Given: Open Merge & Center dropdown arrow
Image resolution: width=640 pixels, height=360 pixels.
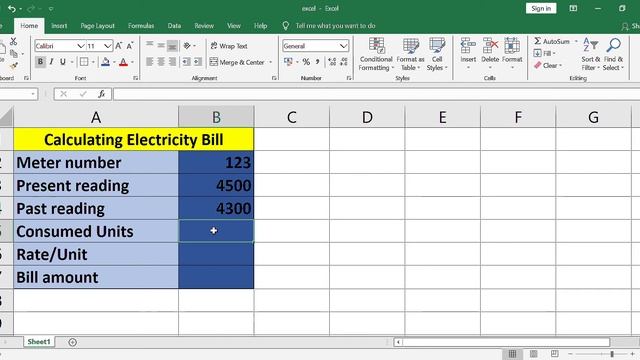Looking at the screenshot, I should [x=271, y=62].
